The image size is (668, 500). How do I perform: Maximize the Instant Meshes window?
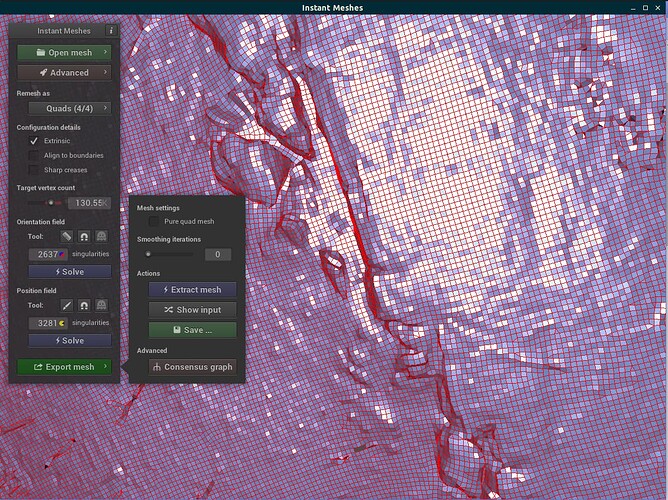[x=645, y=8]
